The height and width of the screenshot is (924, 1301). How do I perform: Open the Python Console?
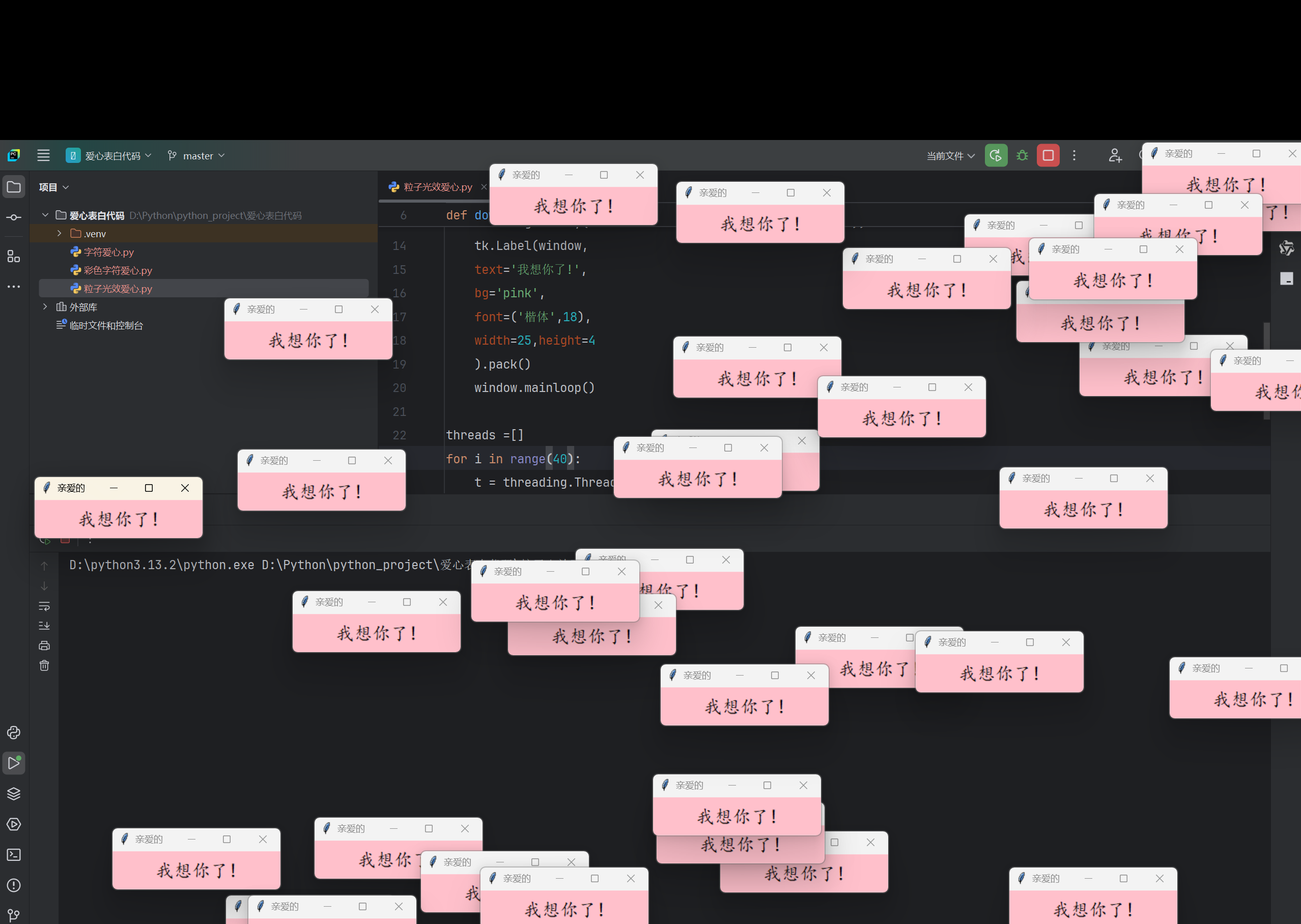(14, 733)
